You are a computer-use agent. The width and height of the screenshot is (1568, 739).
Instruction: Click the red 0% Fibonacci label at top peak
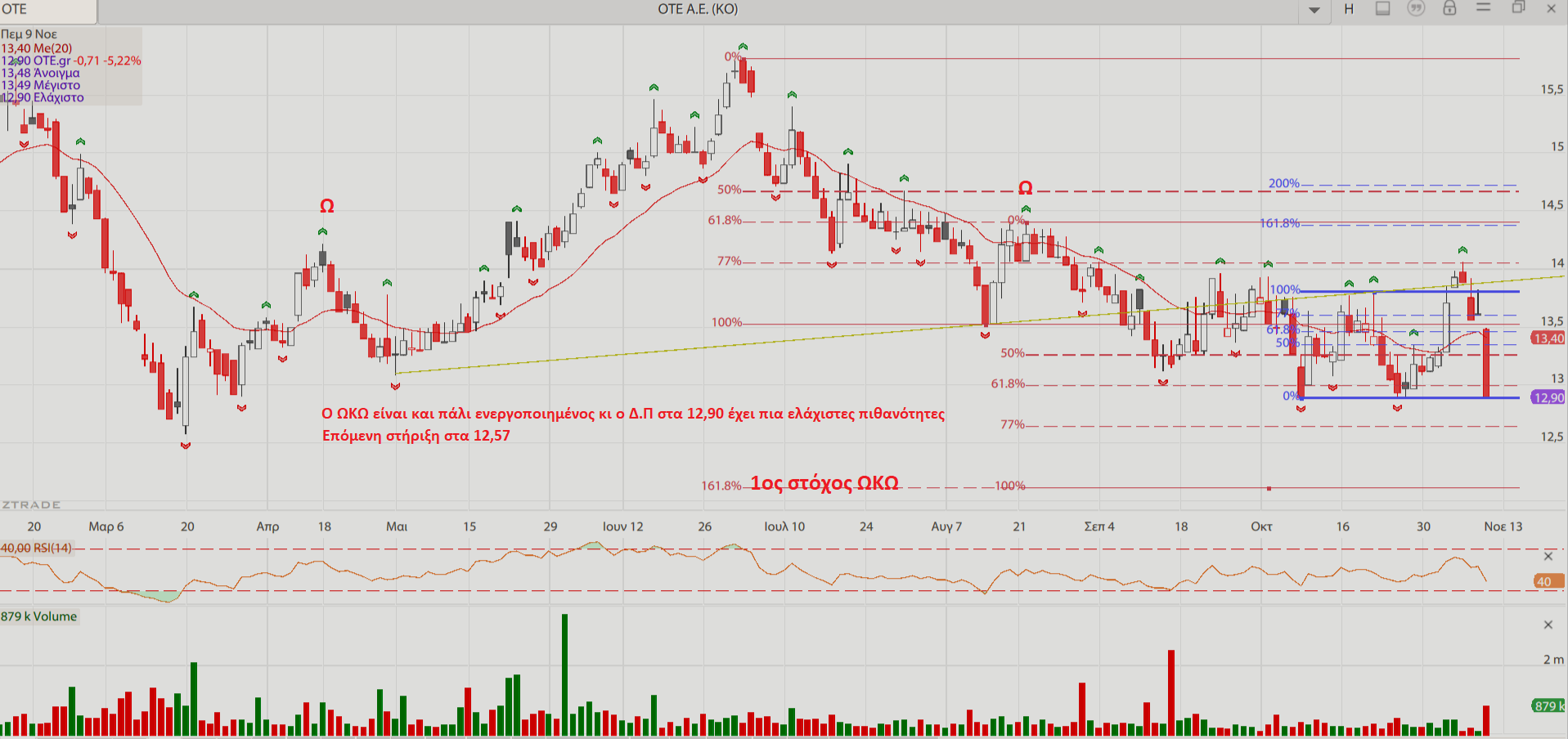click(732, 56)
